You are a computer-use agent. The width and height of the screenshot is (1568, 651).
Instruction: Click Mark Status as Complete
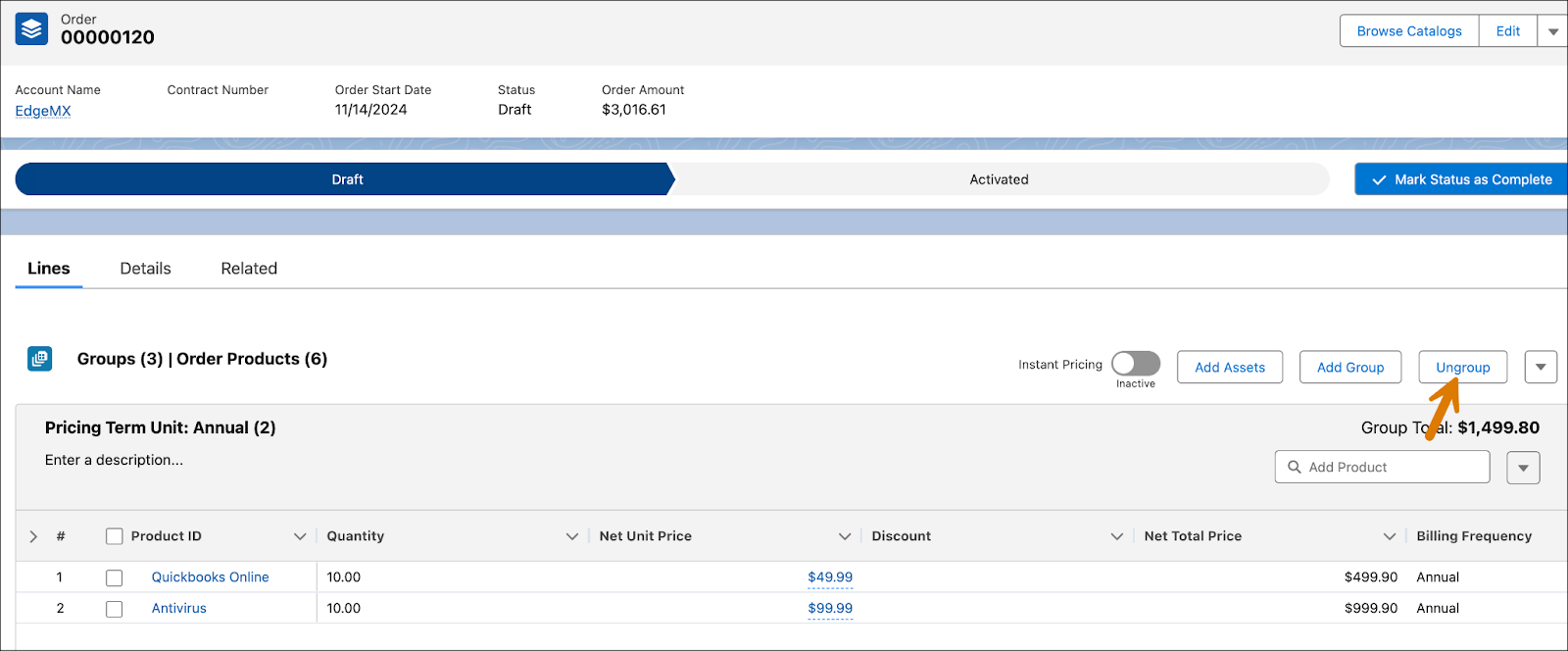[1461, 179]
